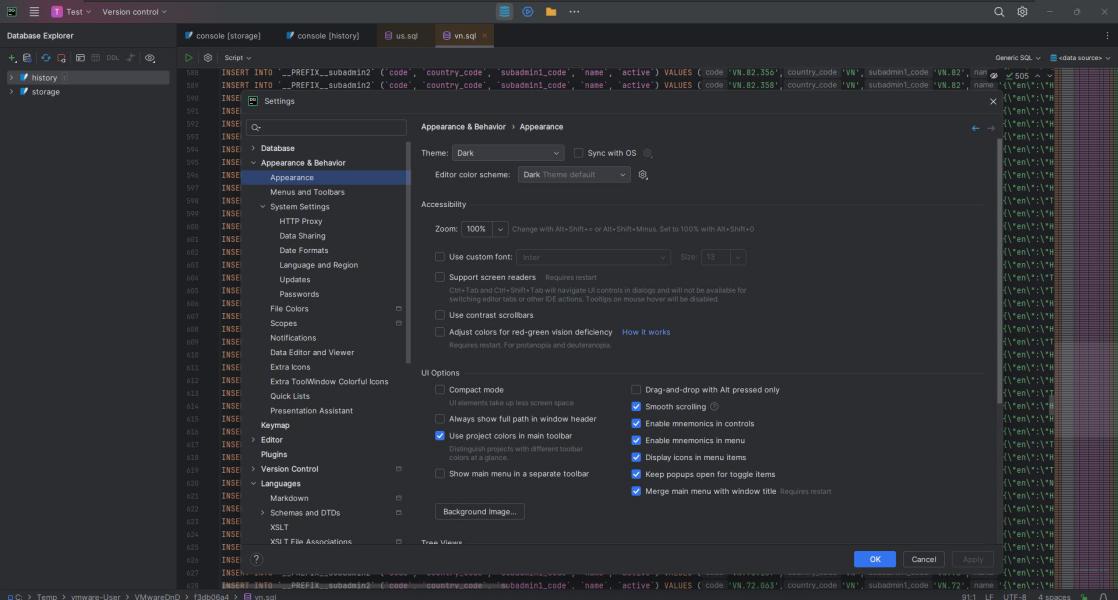Select Menus and Toolbars in settings tree
The height and width of the screenshot is (600, 1118).
[x=307, y=192]
